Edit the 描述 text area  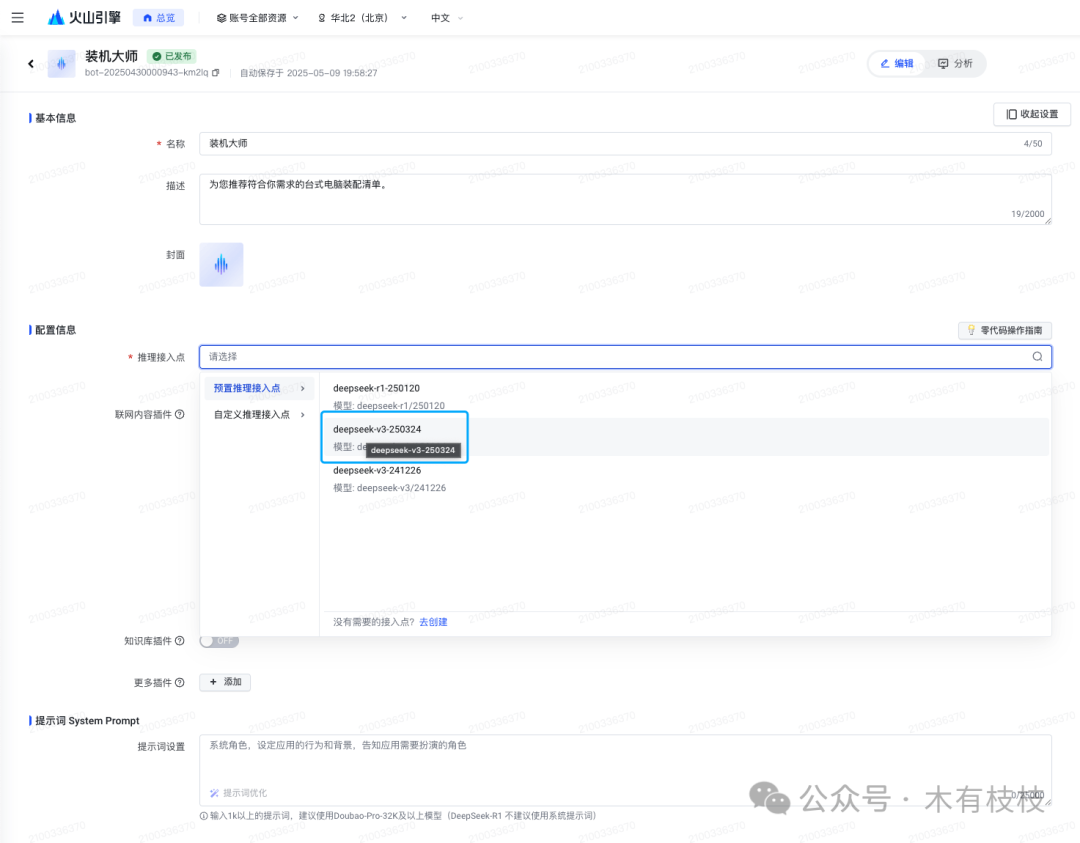coord(625,199)
